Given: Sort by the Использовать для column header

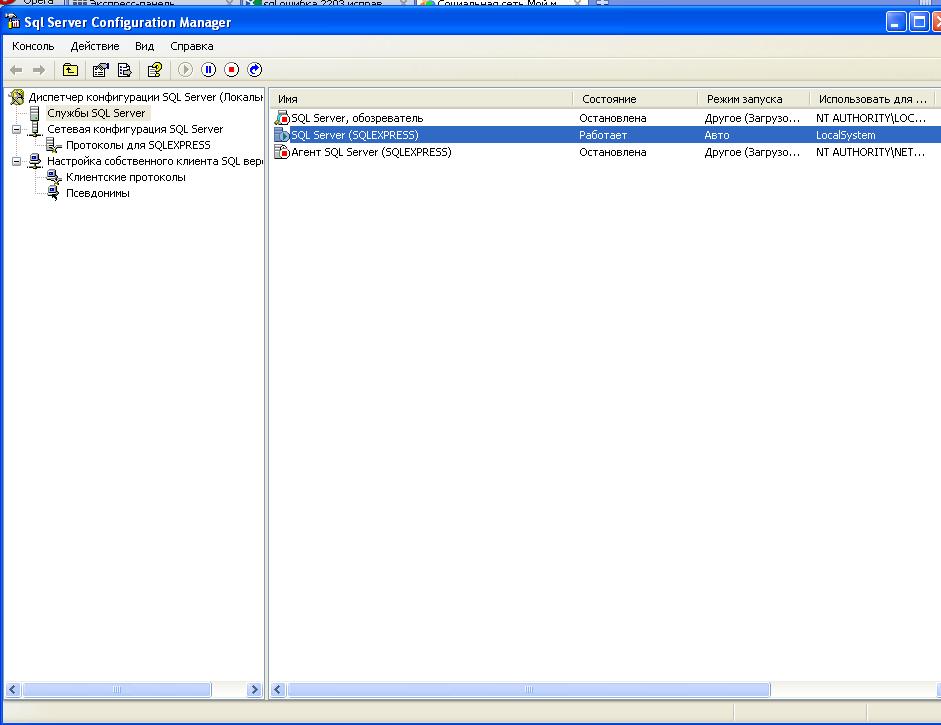Looking at the screenshot, I should [872, 99].
